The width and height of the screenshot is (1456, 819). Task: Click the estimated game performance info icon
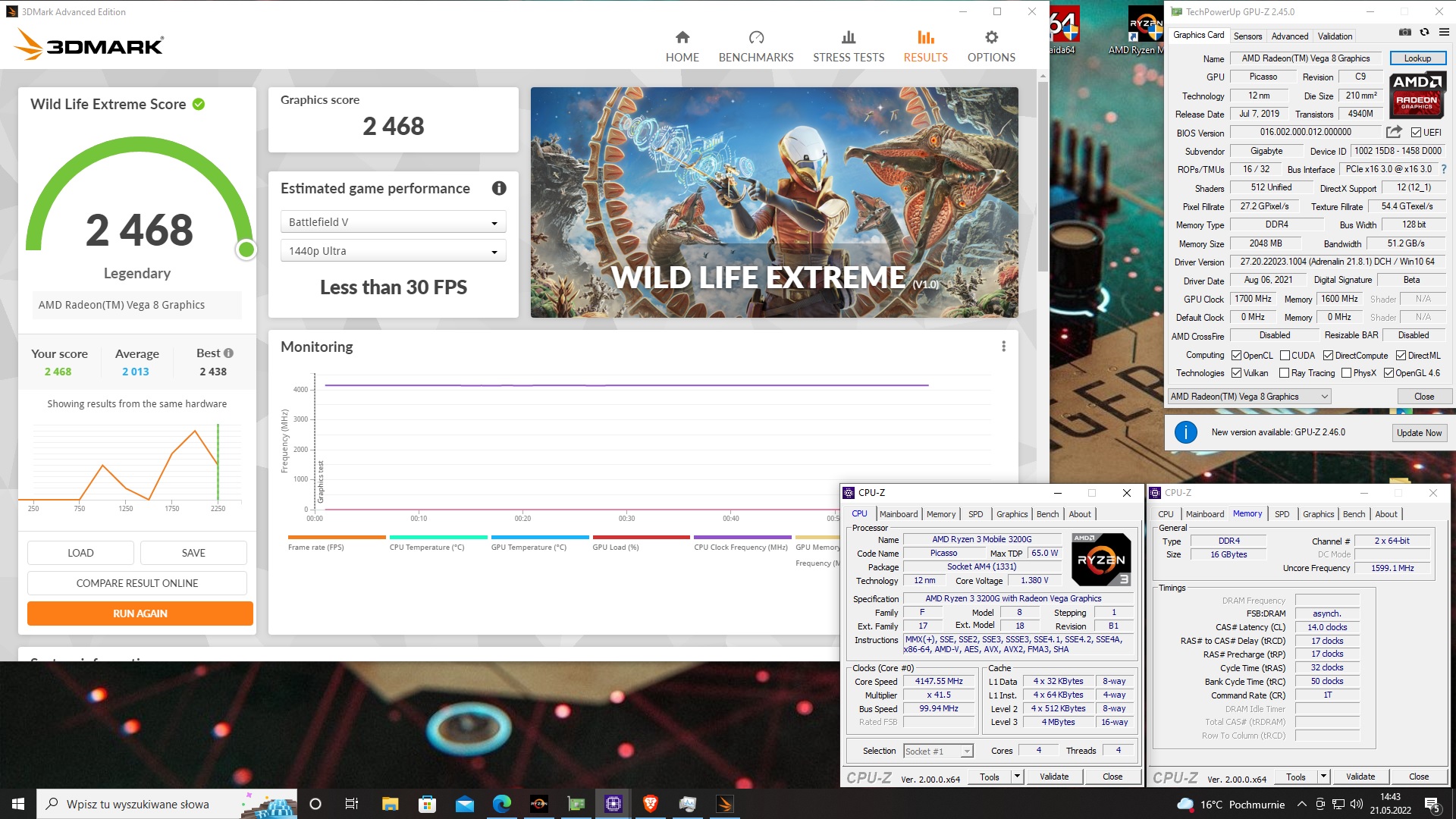coord(498,189)
